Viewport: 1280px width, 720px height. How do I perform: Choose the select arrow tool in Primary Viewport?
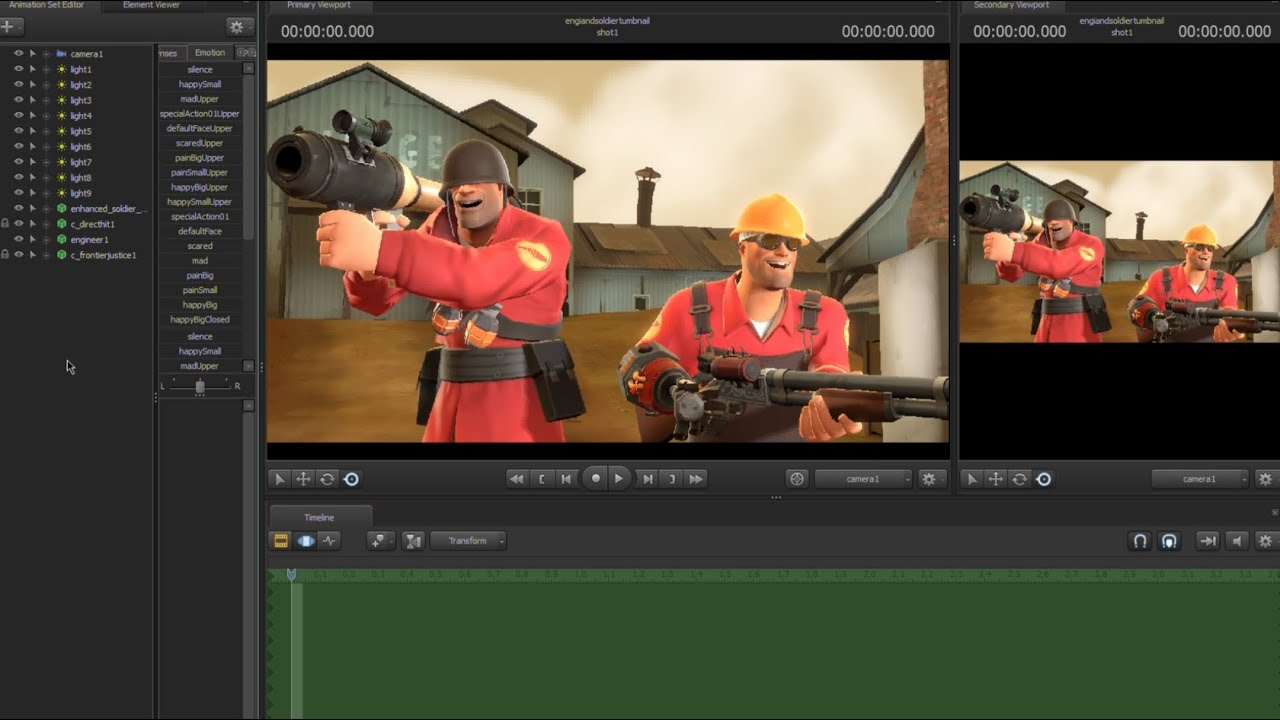[x=280, y=479]
